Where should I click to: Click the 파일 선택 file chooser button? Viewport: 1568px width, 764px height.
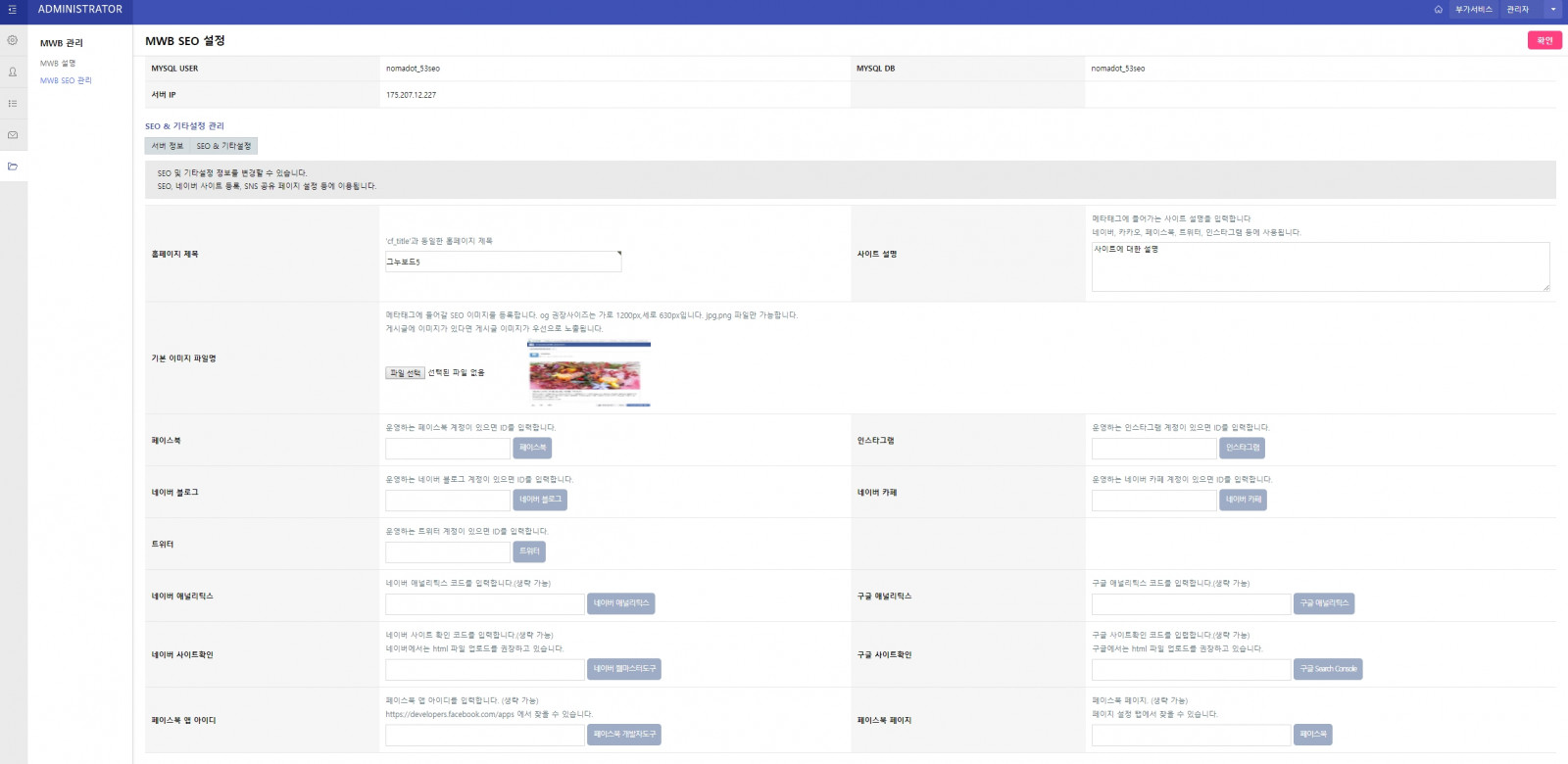click(405, 373)
